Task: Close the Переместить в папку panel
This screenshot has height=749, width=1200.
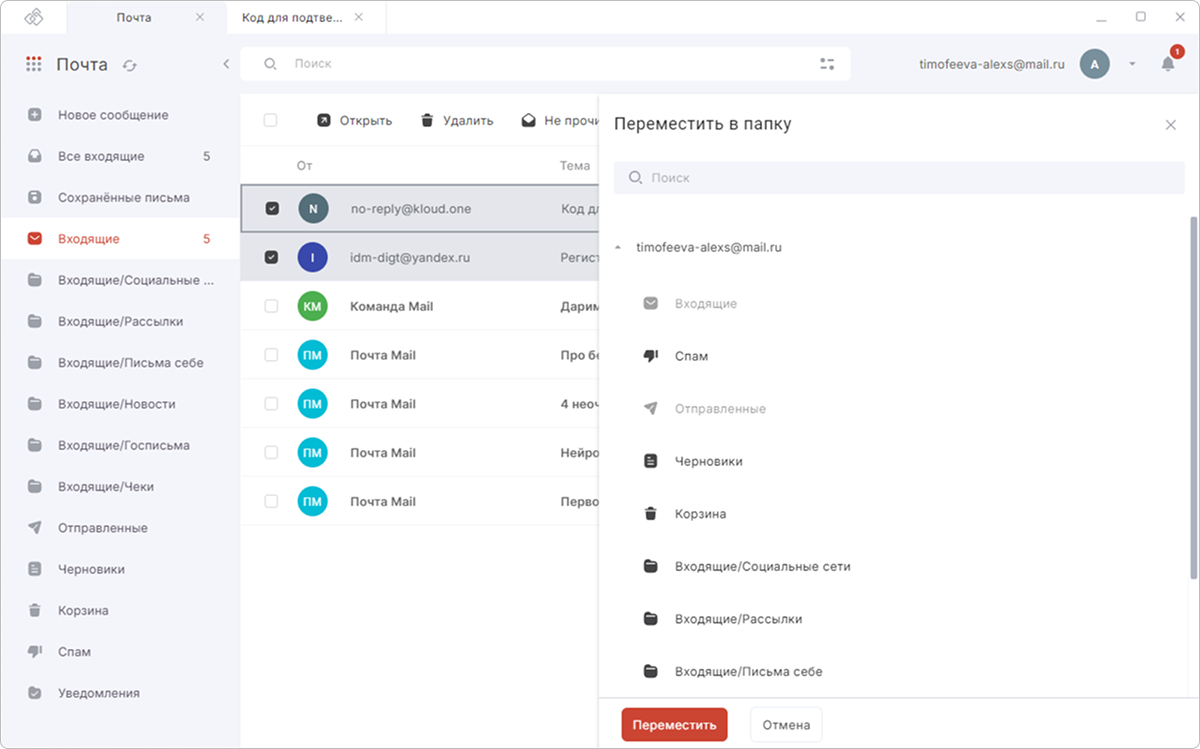Action: pyautogui.click(x=1171, y=125)
